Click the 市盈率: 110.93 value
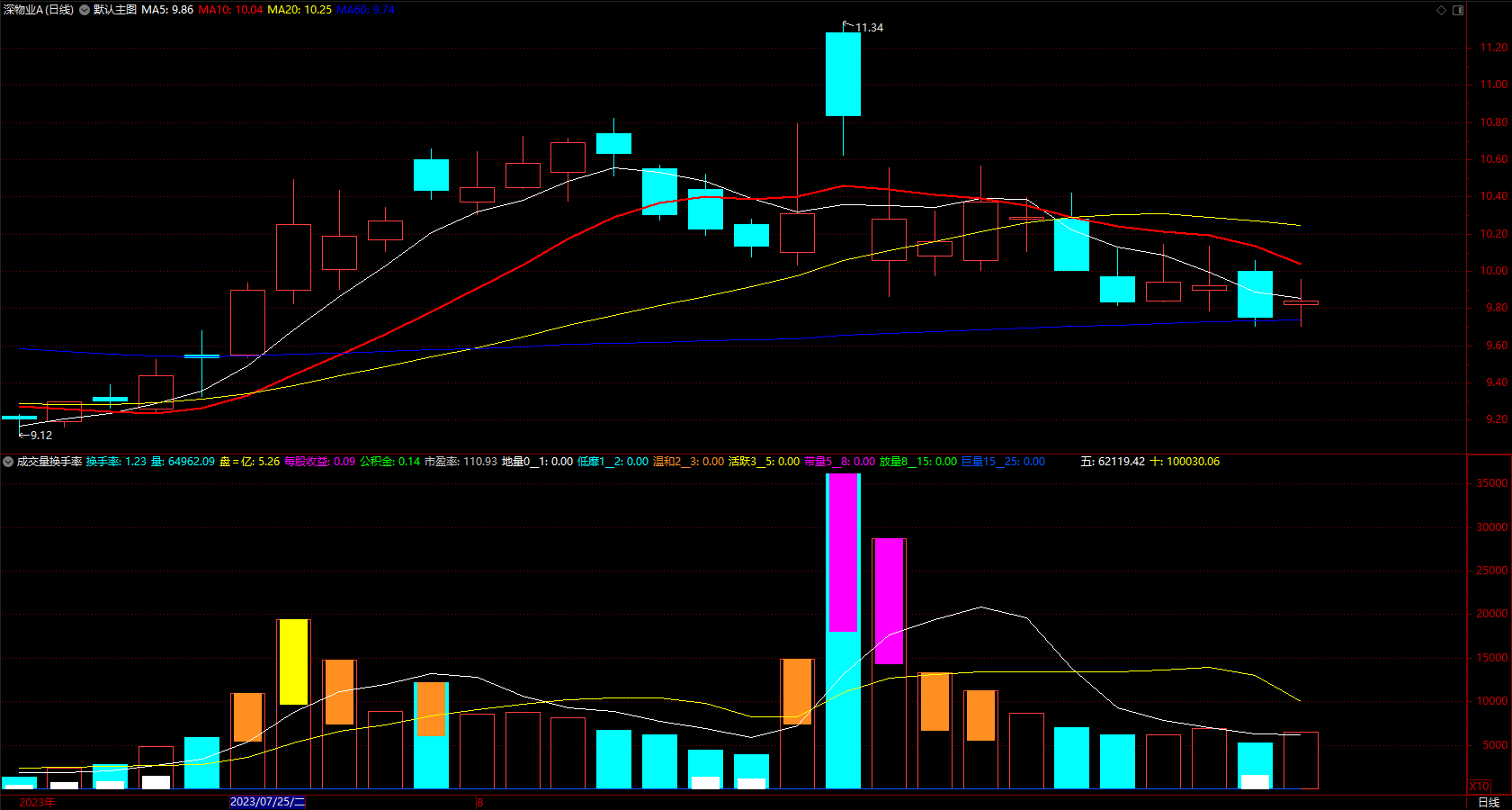This screenshot has height=810, width=1512. tap(461, 462)
